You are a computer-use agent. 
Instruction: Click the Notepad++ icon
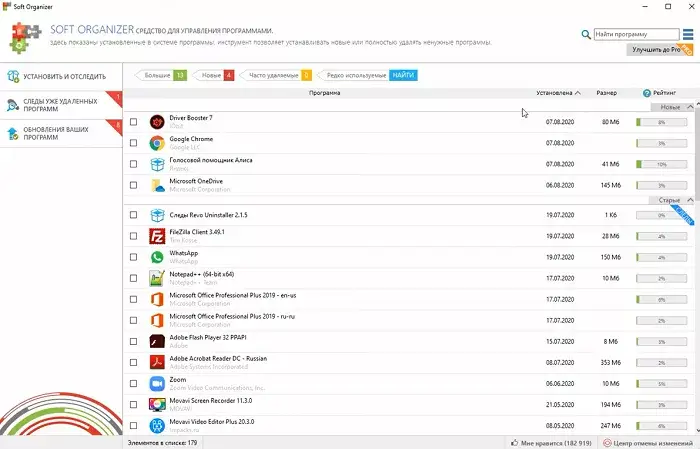pos(157,278)
